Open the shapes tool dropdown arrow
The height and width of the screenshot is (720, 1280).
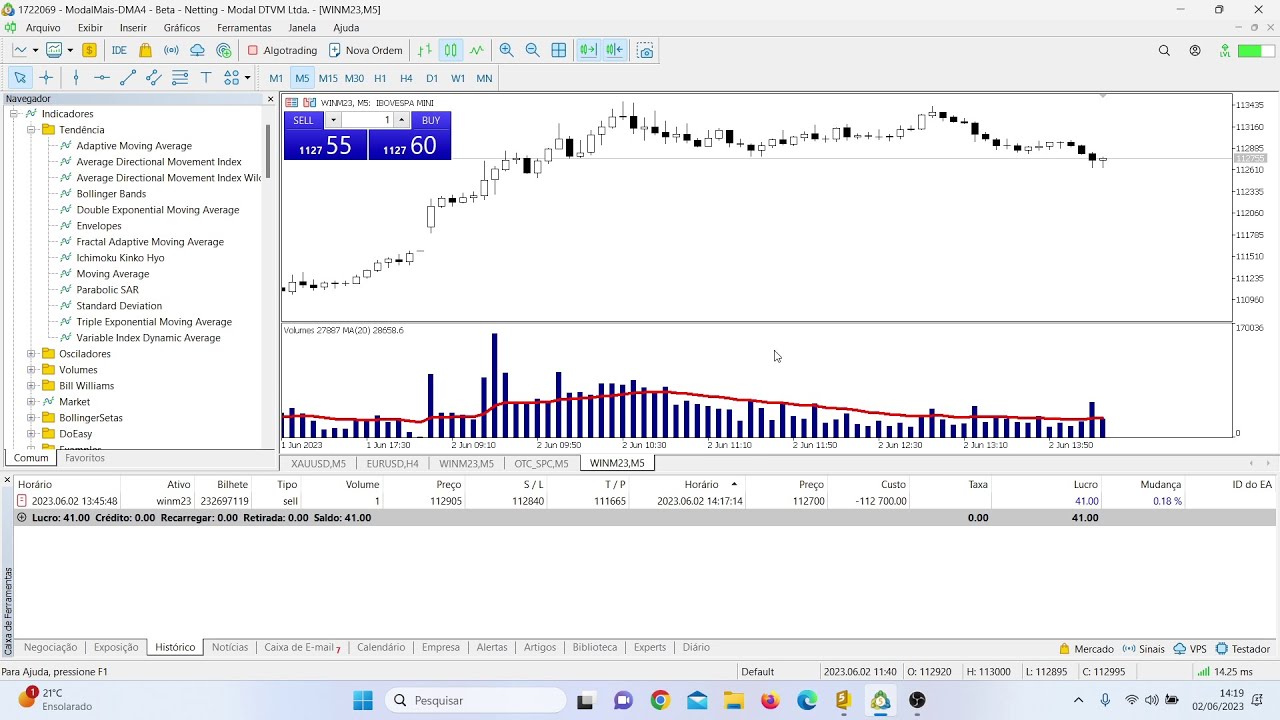coord(247,78)
